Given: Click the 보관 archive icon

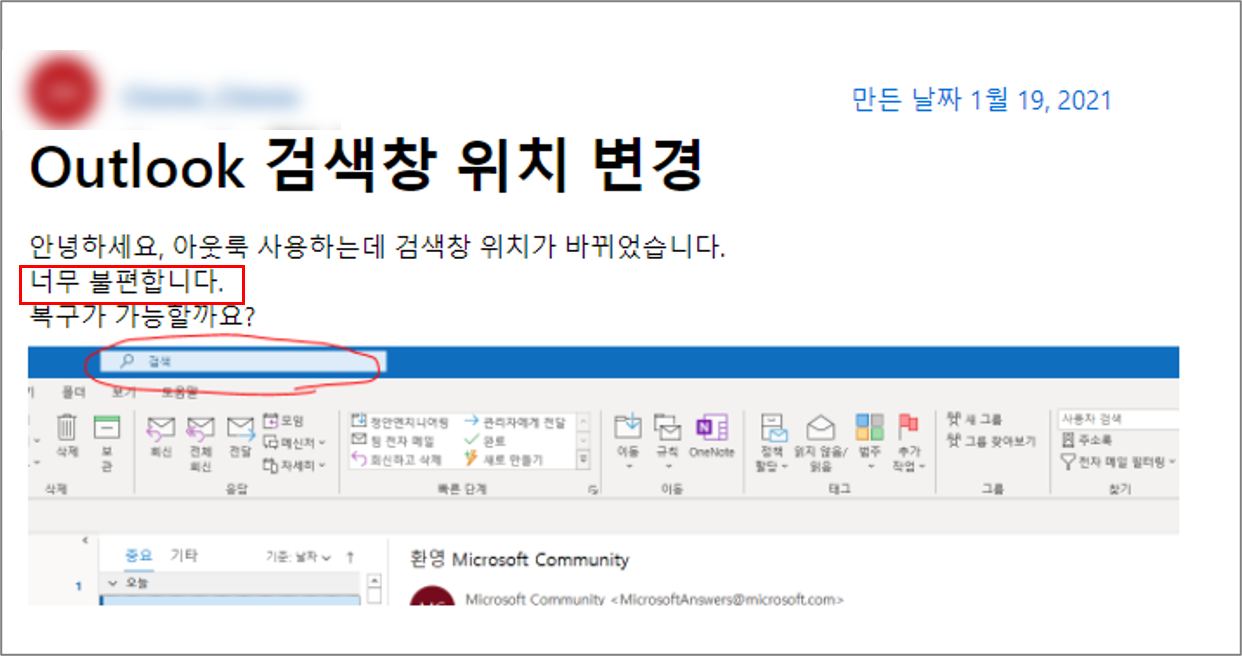Looking at the screenshot, I should [106, 427].
